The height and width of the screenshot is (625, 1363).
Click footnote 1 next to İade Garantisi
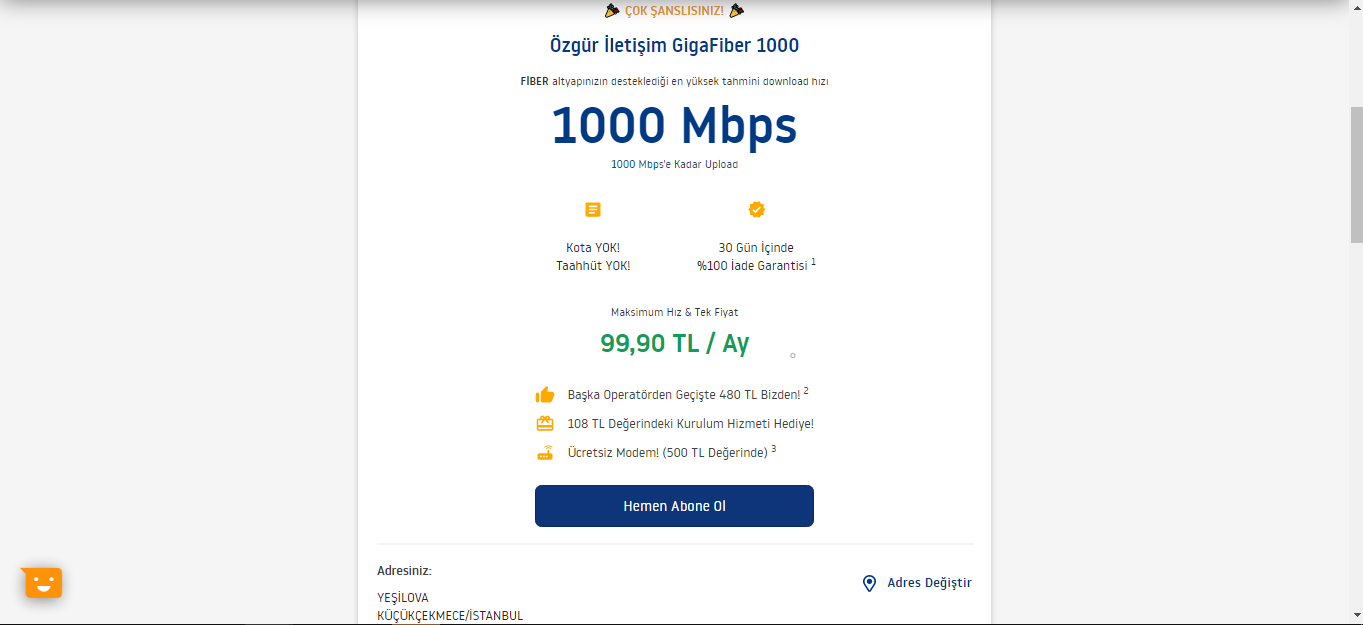click(x=814, y=262)
